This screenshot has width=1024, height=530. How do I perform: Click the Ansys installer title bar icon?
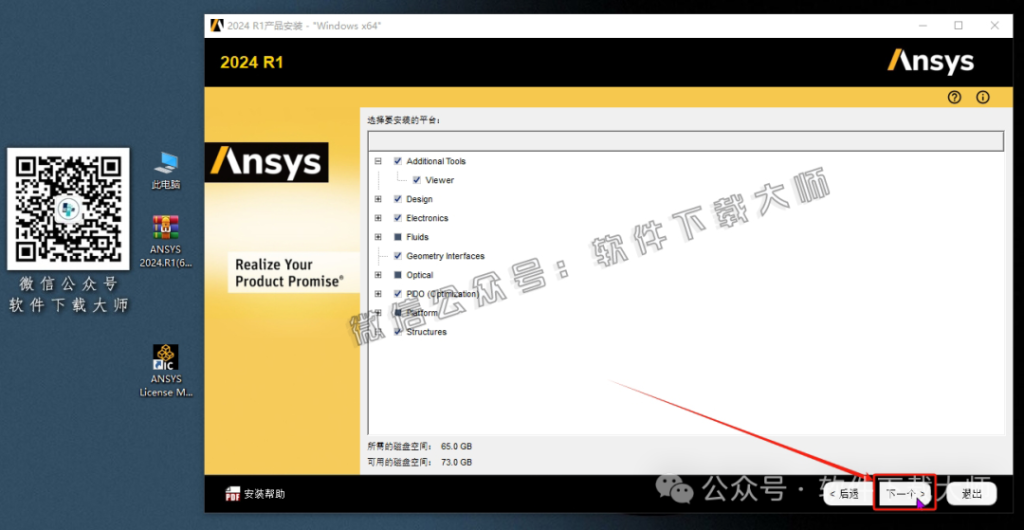coord(217,25)
